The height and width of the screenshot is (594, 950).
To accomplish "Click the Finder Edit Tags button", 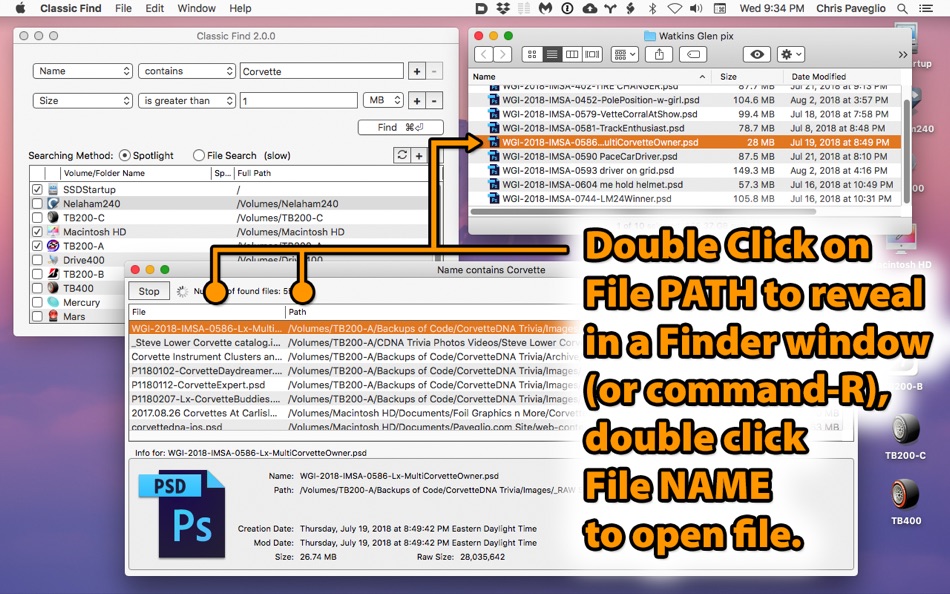I will pos(693,55).
